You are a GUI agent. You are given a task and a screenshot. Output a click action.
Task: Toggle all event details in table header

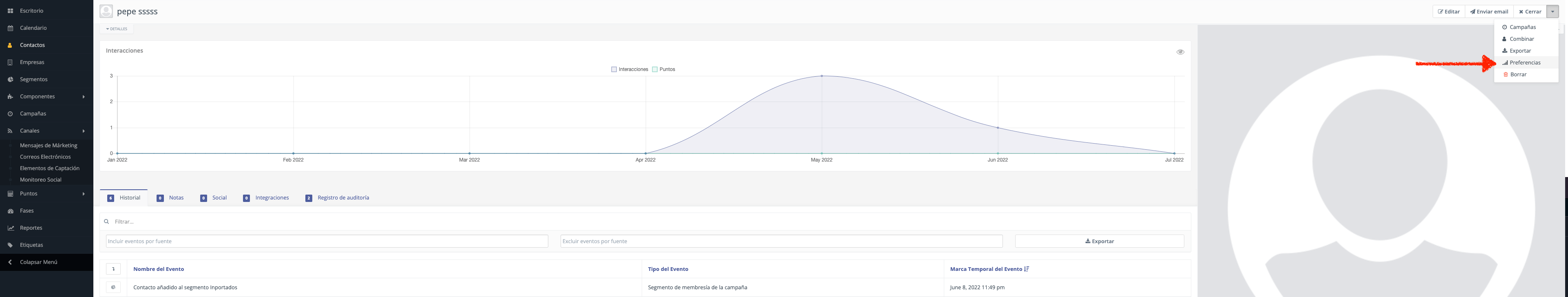[113, 269]
